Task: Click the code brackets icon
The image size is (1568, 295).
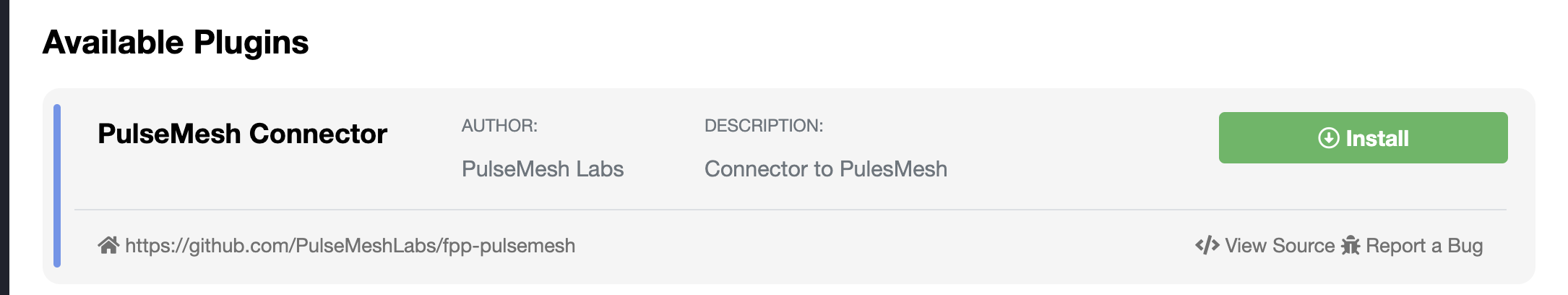Action: click(1207, 246)
